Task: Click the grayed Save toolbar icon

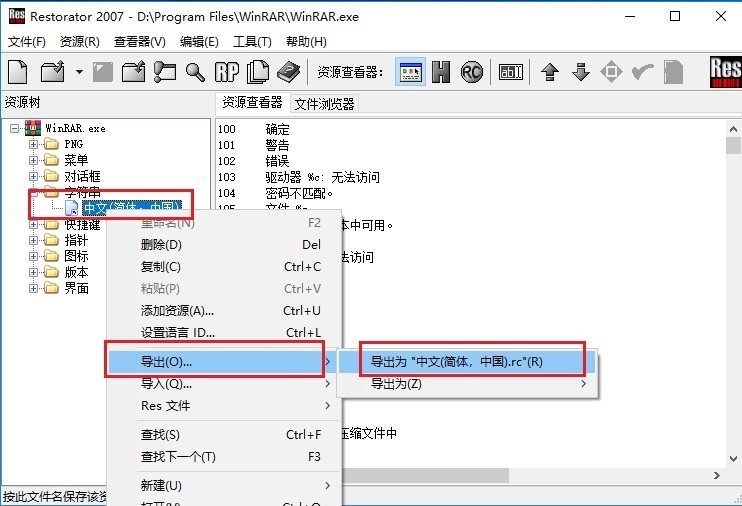Action: click(x=102, y=72)
